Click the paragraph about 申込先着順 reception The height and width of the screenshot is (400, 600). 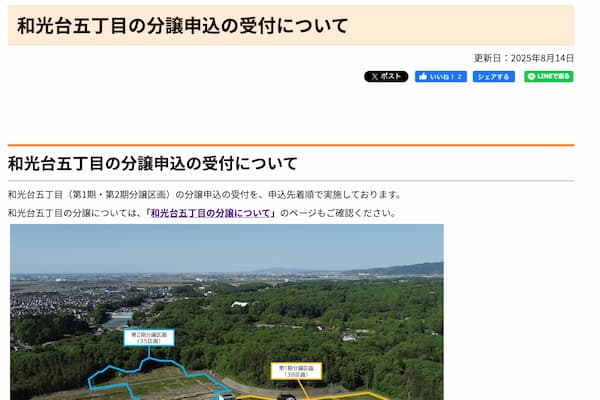tap(204, 194)
